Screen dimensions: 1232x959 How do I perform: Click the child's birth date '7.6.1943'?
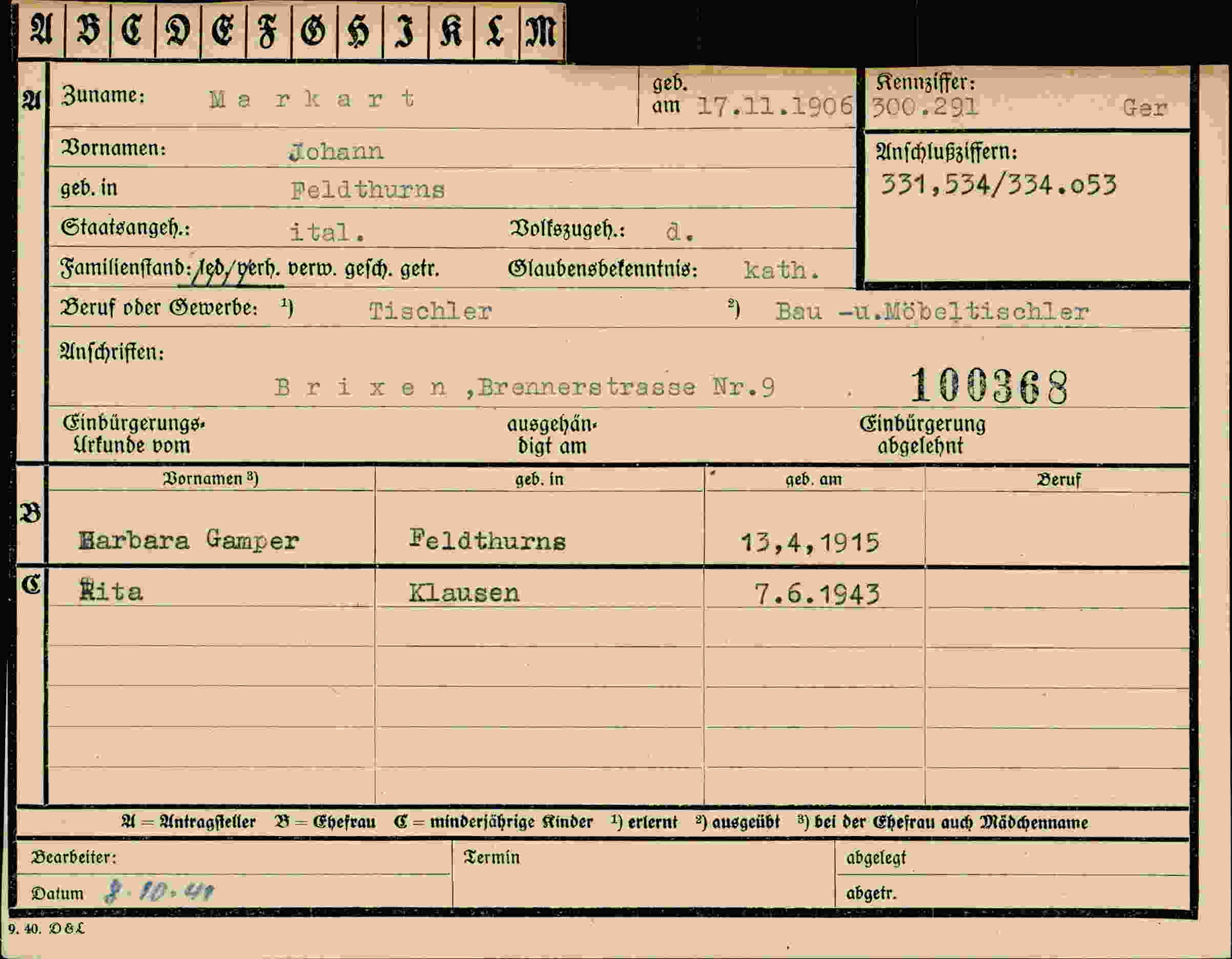817,594
